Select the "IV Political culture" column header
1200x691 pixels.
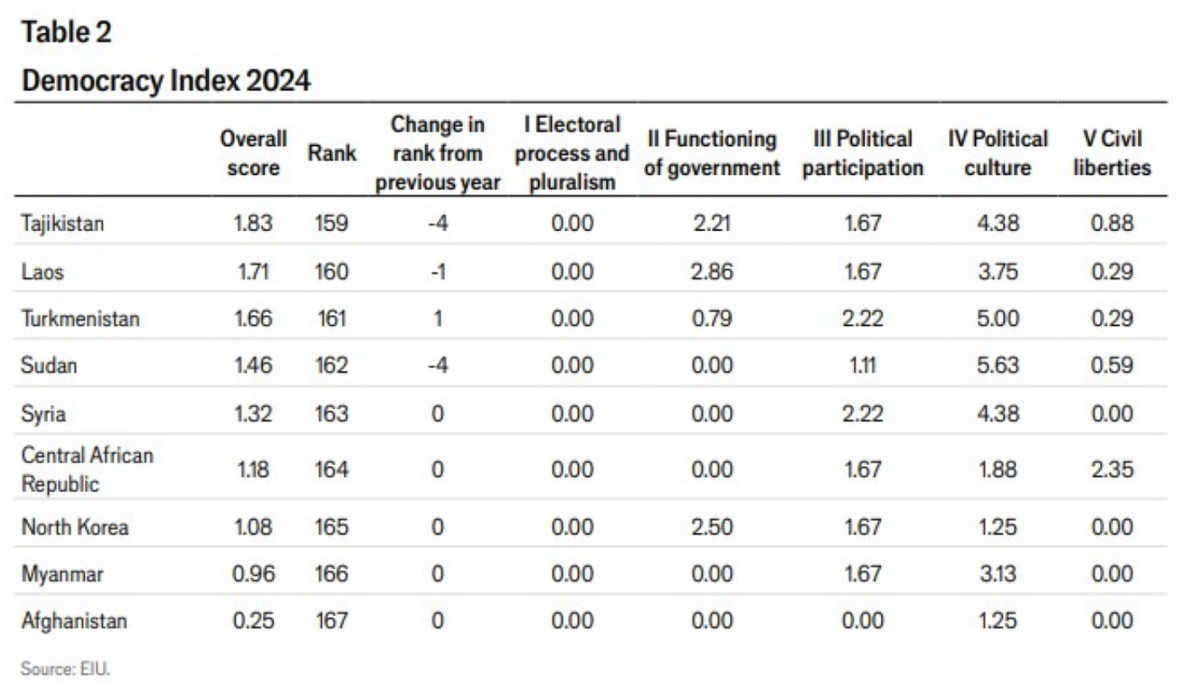tap(997, 153)
